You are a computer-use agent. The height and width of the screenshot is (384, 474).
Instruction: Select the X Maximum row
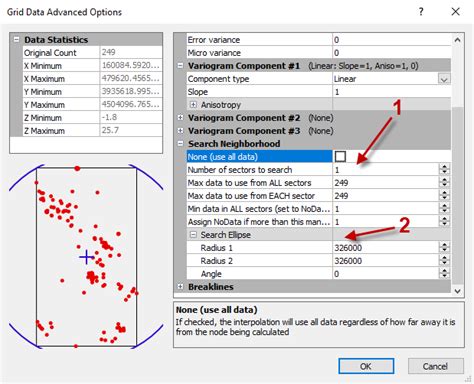tap(92, 79)
